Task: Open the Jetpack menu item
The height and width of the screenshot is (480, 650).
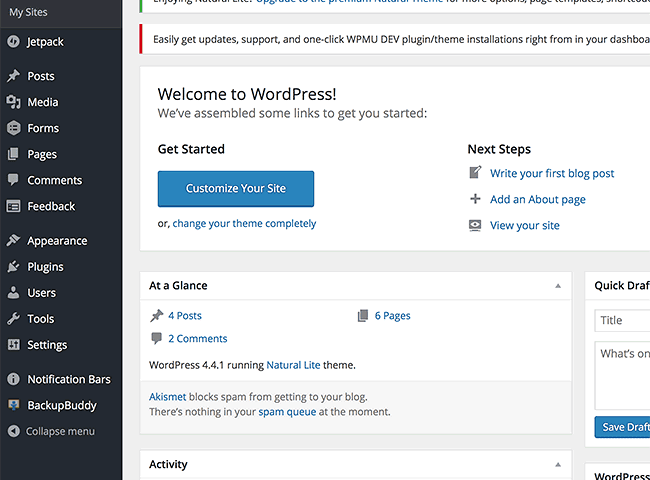Action: click(x=45, y=42)
